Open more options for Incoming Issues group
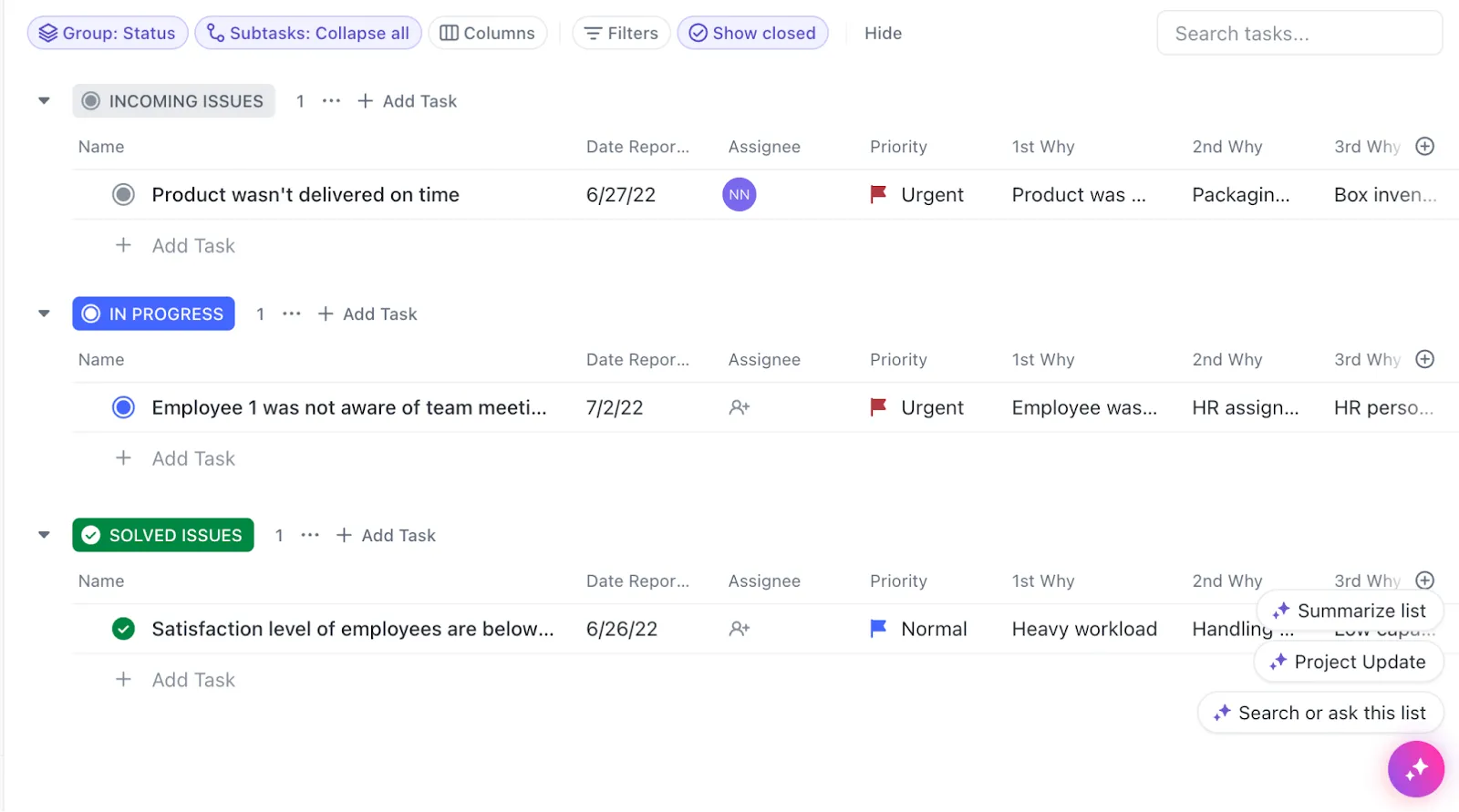Viewport: 1459px width, 812px height. tap(331, 101)
